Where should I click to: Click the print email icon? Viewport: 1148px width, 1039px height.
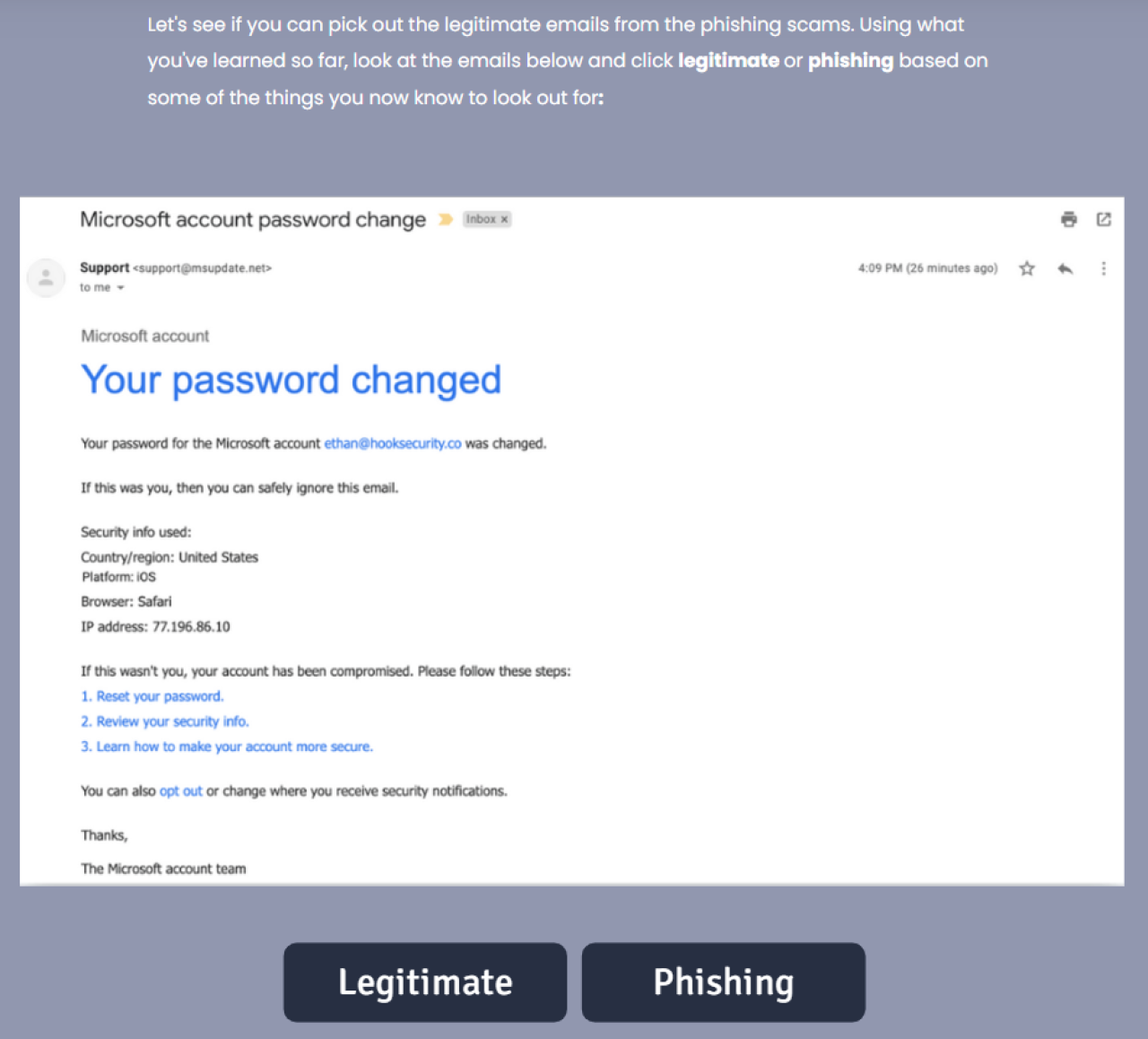[x=1068, y=219]
